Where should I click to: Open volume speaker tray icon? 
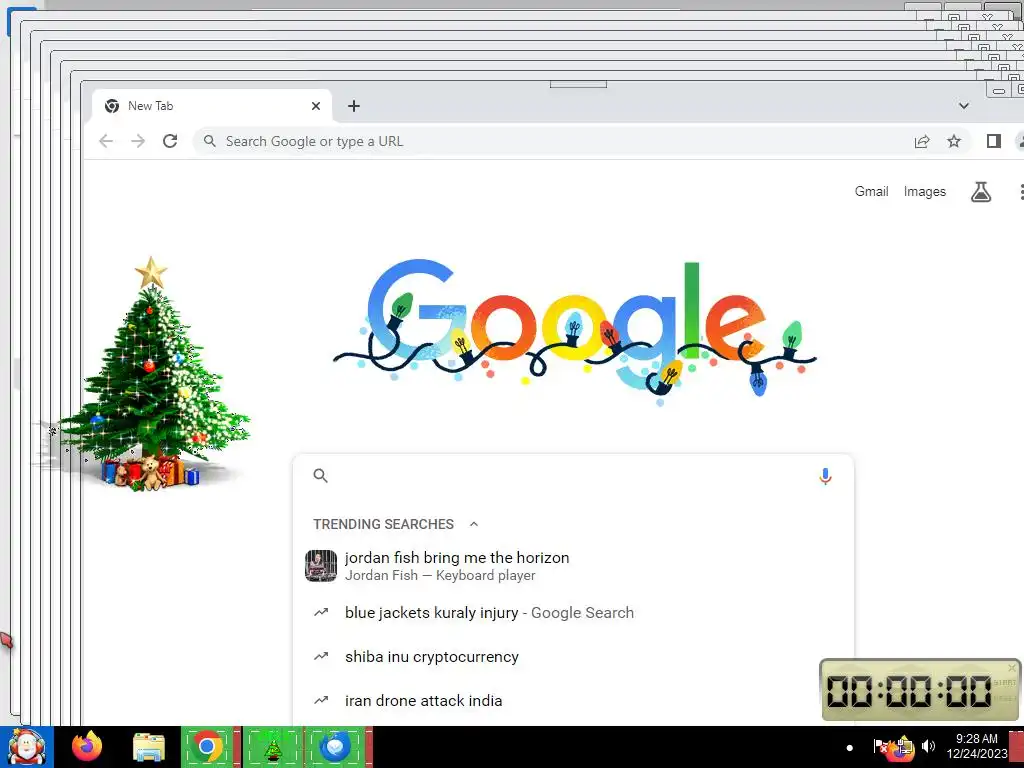click(928, 746)
